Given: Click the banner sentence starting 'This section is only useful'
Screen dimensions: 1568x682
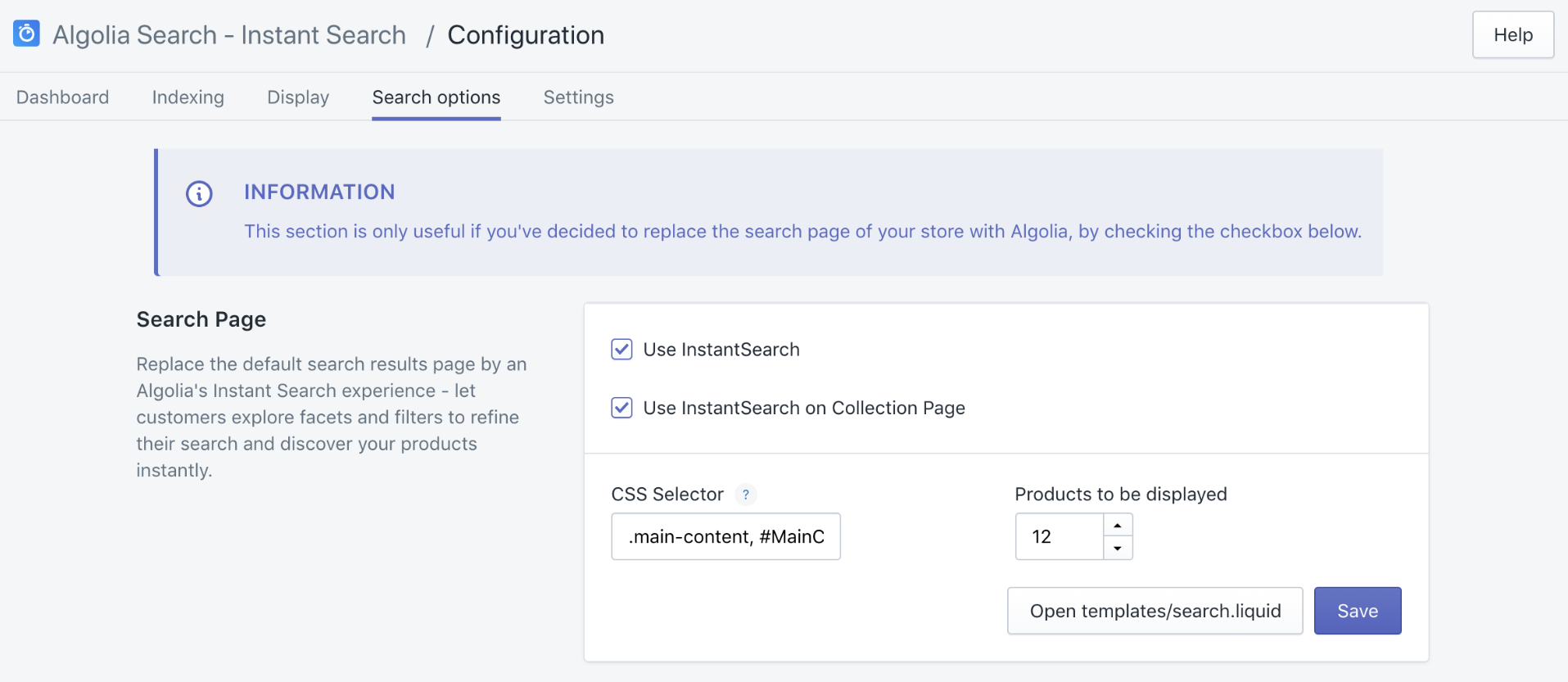Looking at the screenshot, I should point(802,232).
